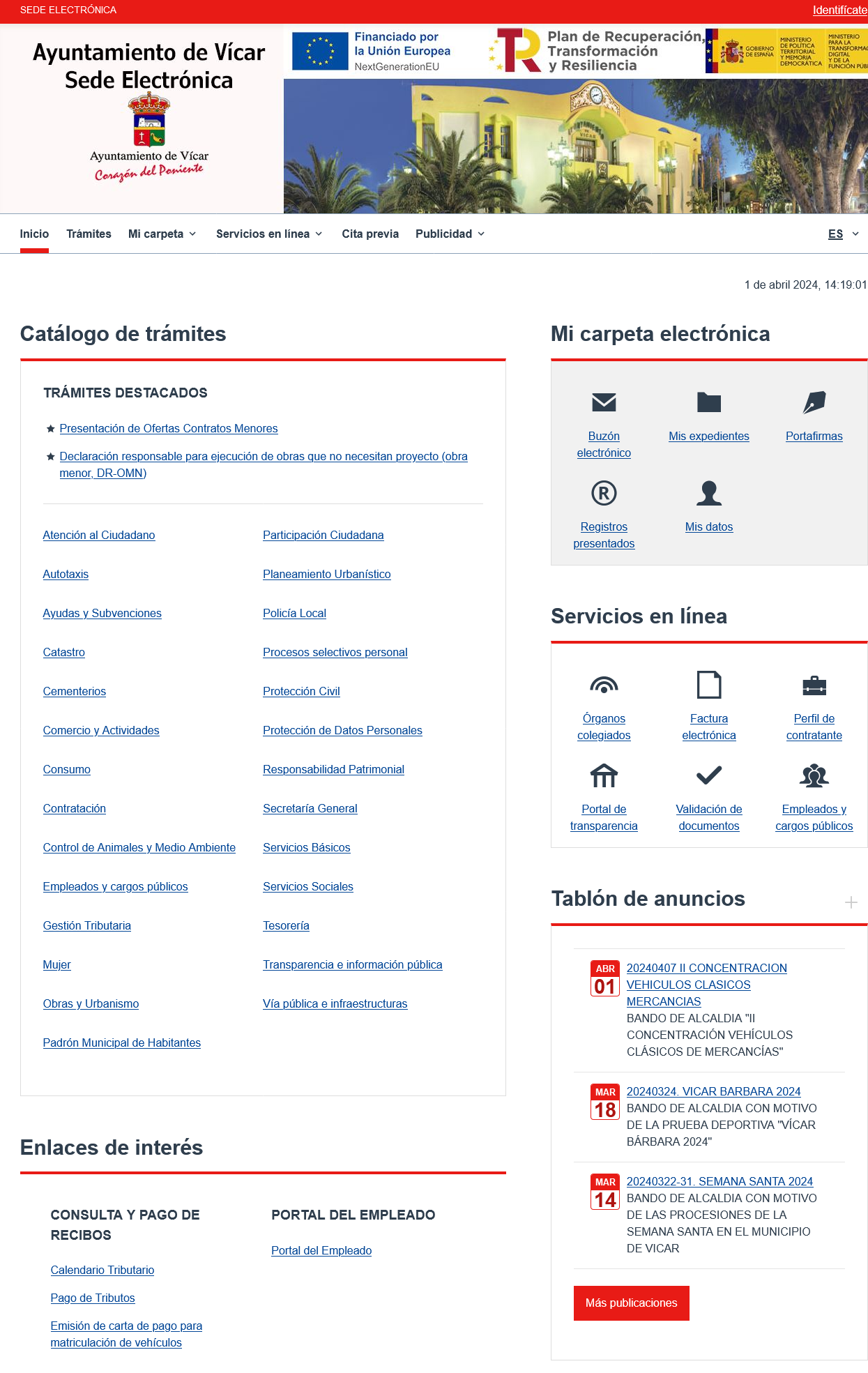Open the Tesorería link

tap(286, 925)
